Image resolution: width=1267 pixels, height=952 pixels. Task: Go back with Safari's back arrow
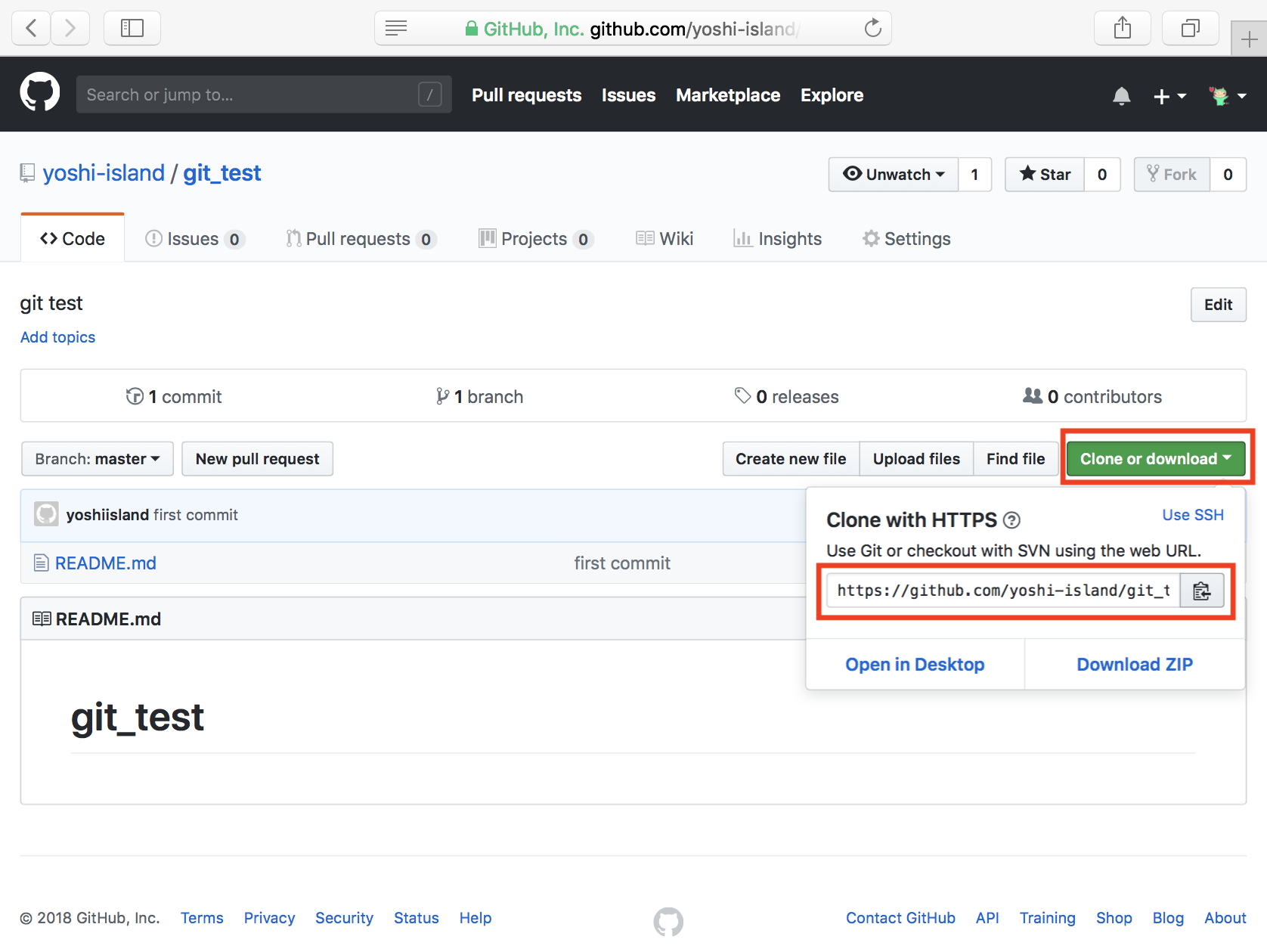click(x=32, y=29)
